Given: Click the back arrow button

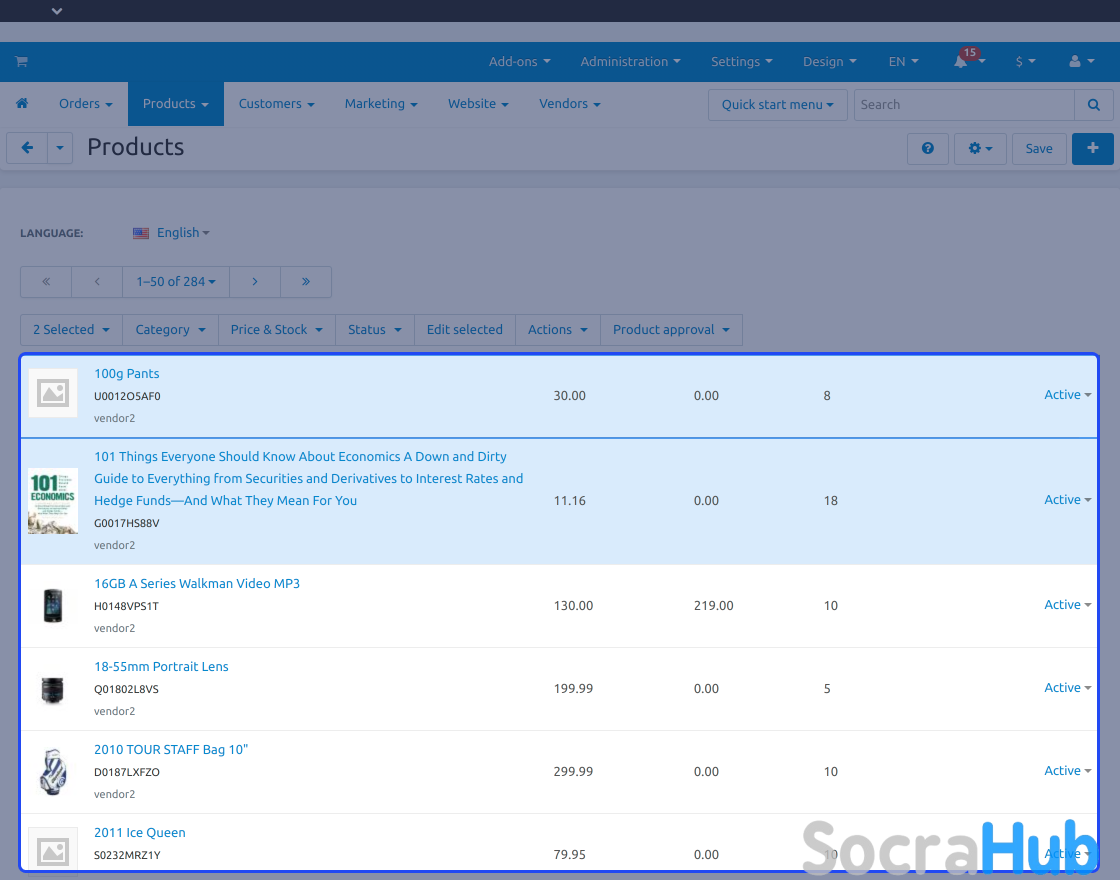Looking at the screenshot, I should click(27, 148).
